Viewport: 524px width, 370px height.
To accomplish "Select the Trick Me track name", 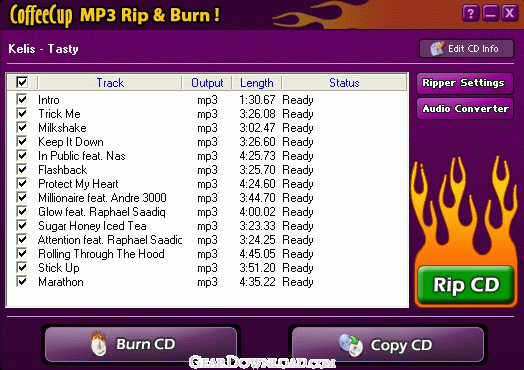I will point(59,114).
